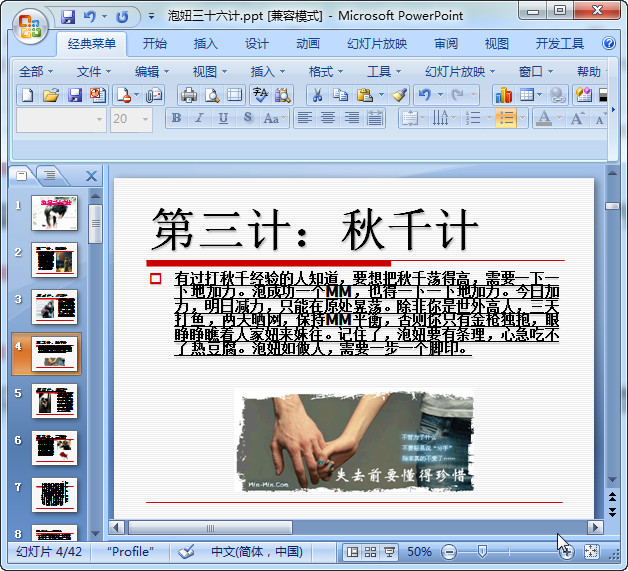Viewport: 628px width, 571px height.
Task: Click slide title 第三计：秋千计
Action: [x=314, y=231]
